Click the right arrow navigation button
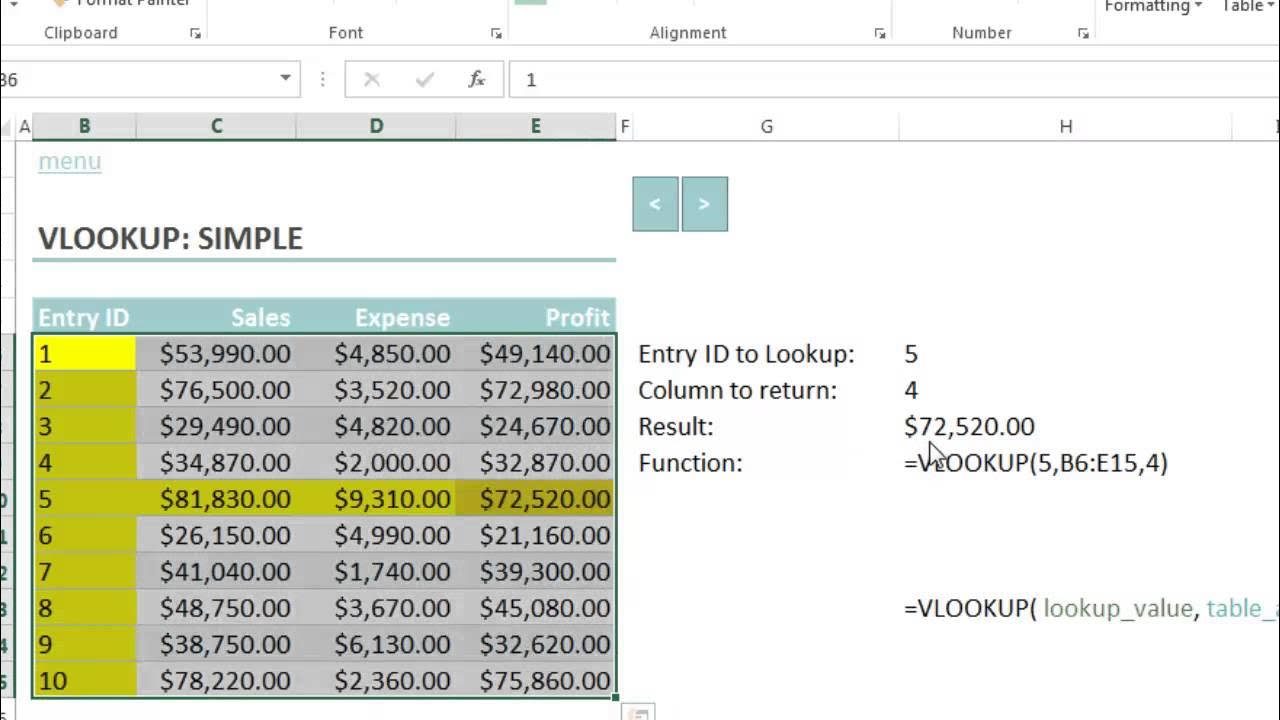Image resolution: width=1280 pixels, height=720 pixels. [705, 203]
